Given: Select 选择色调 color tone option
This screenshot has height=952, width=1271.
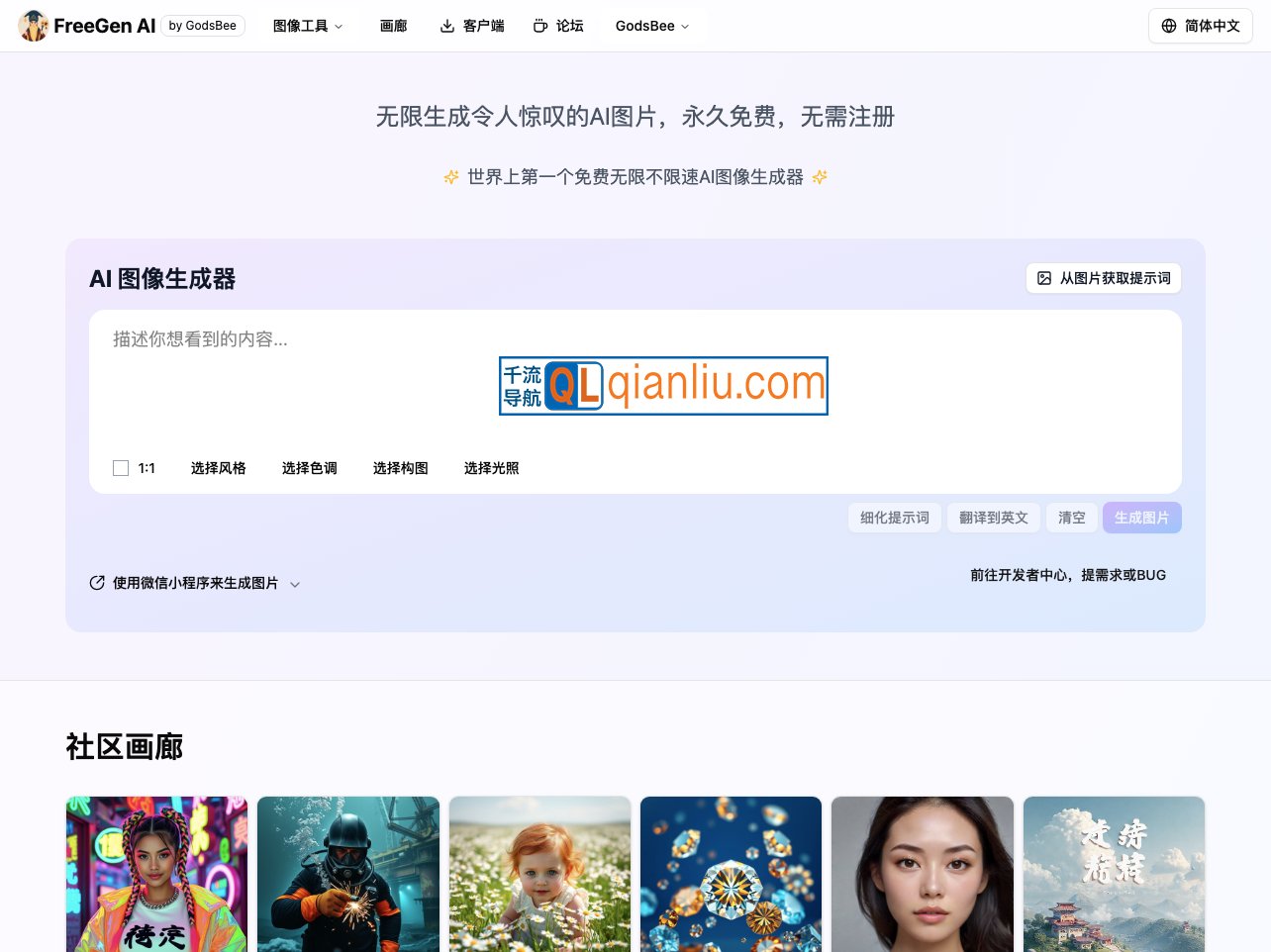Looking at the screenshot, I should point(309,468).
